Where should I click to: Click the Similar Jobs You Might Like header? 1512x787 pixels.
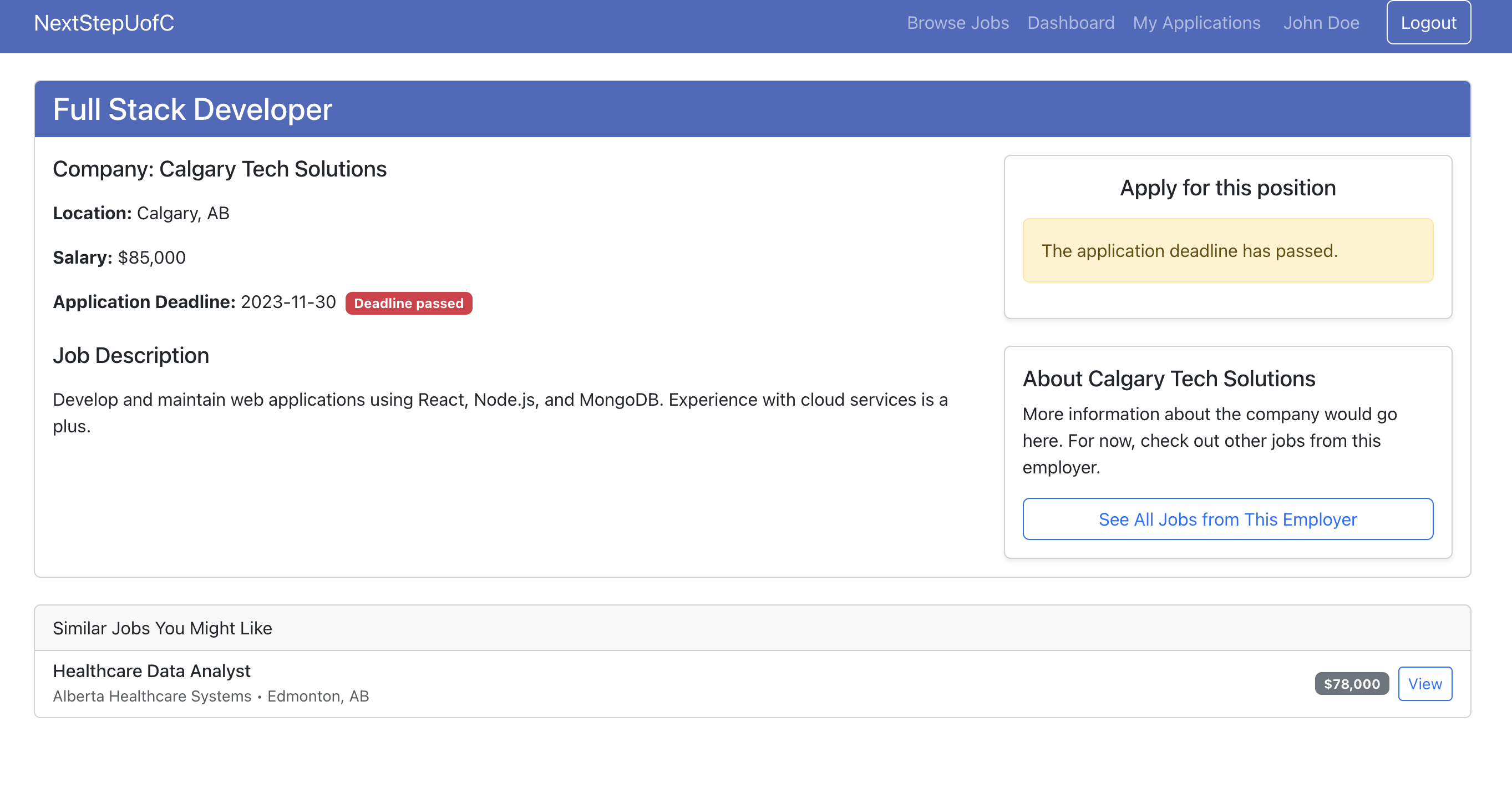pos(162,628)
